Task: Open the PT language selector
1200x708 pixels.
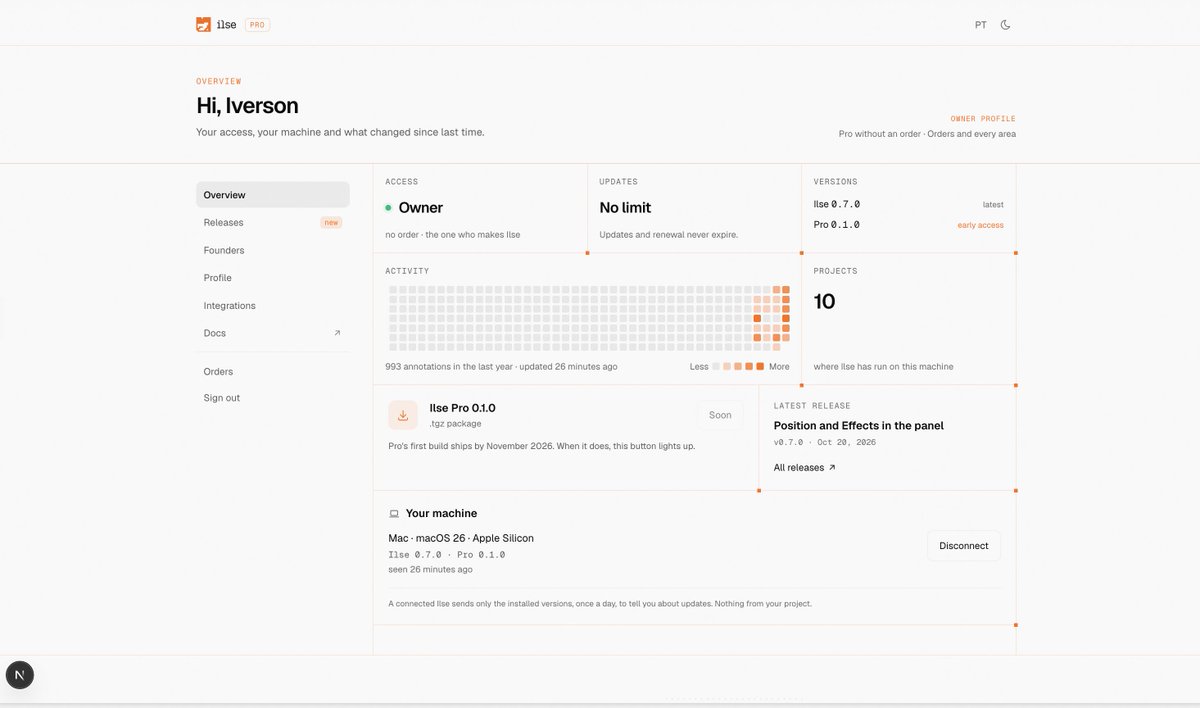Action: click(x=981, y=25)
